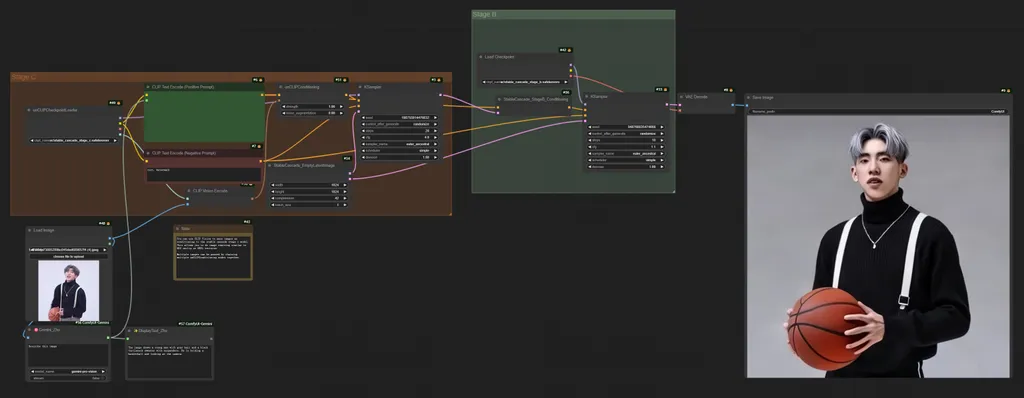This screenshot has height=398, width=1024.
Task: Collapse the Load Image node dot
Action: pos(30,230)
